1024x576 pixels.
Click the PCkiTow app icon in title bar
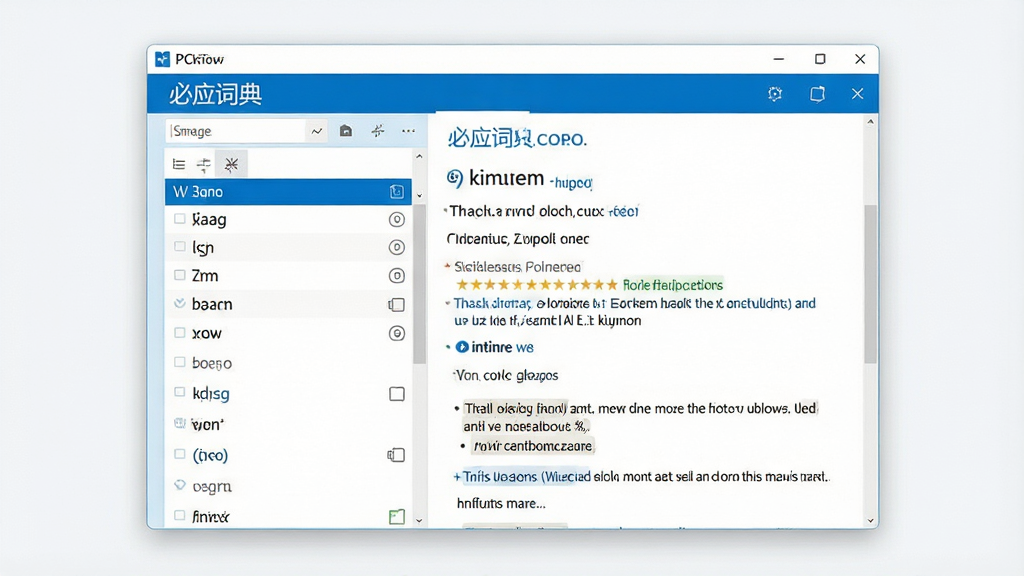pos(163,59)
